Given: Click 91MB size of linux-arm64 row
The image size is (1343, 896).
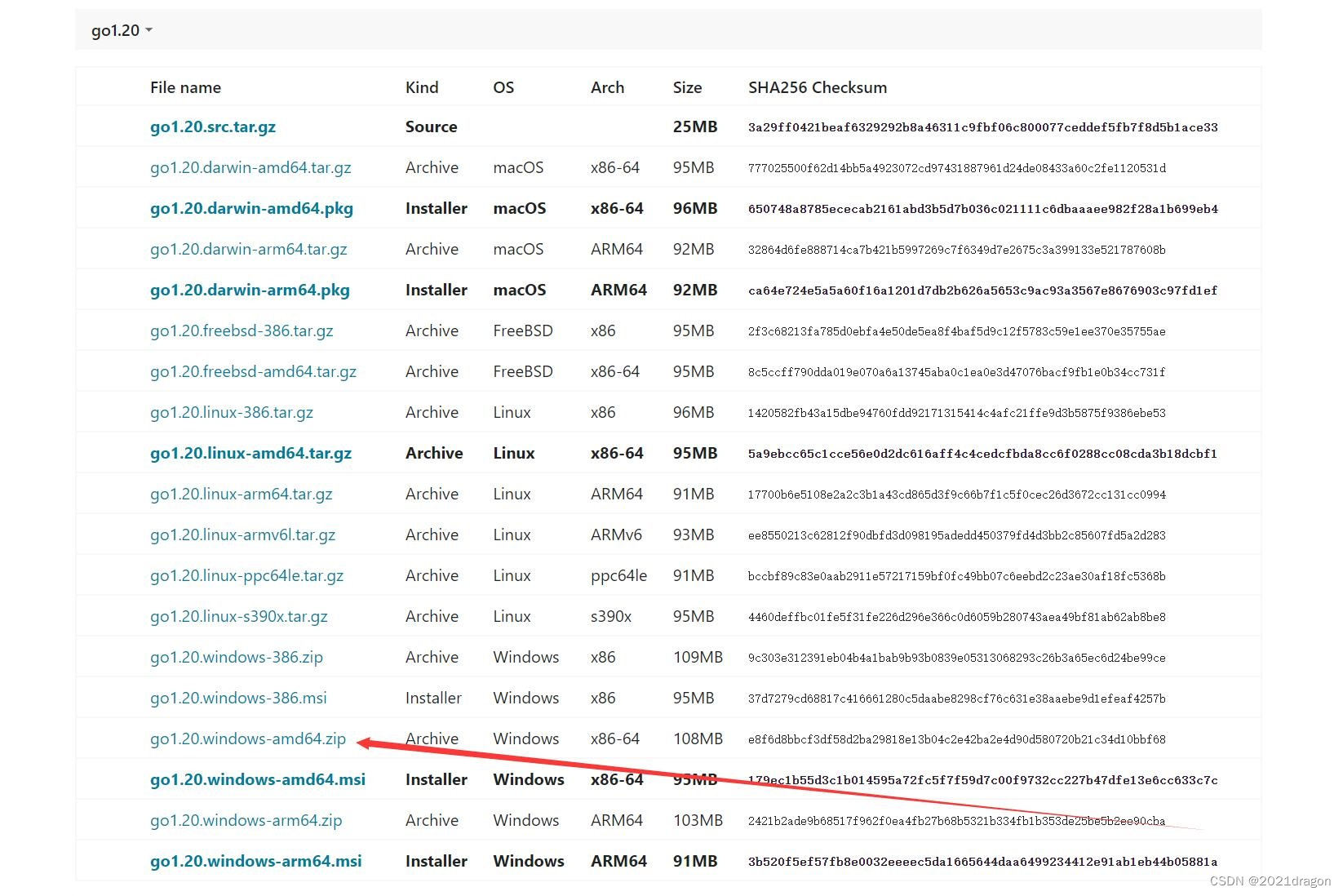Looking at the screenshot, I should [694, 494].
